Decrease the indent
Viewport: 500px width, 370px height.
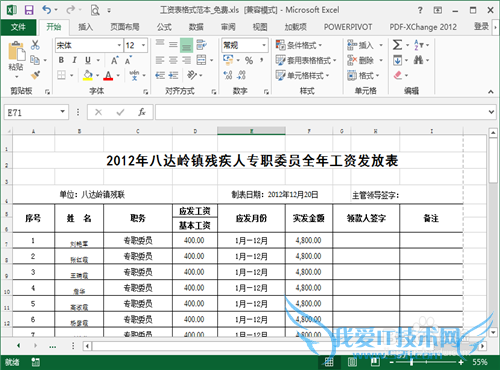click(x=160, y=75)
